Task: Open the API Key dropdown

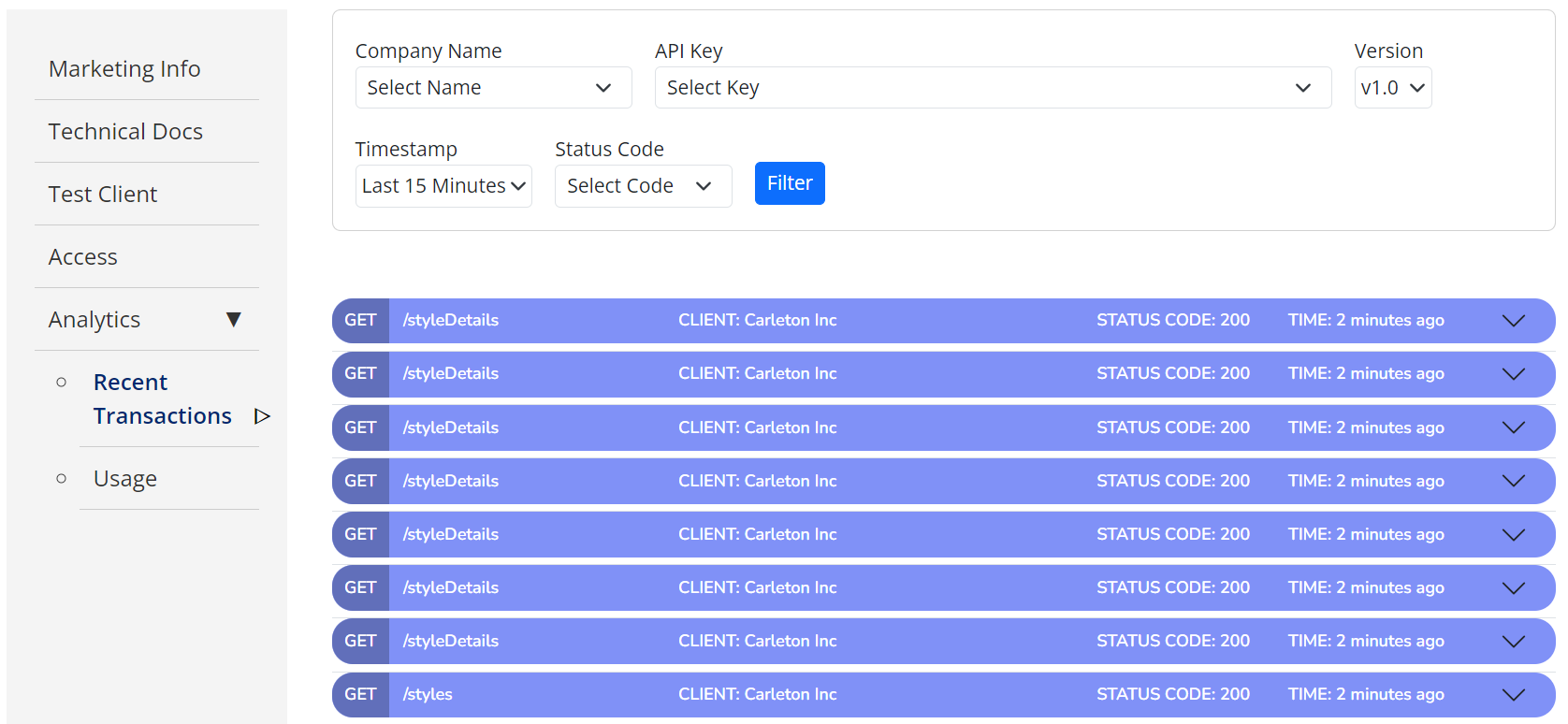Action: [x=992, y=88]
